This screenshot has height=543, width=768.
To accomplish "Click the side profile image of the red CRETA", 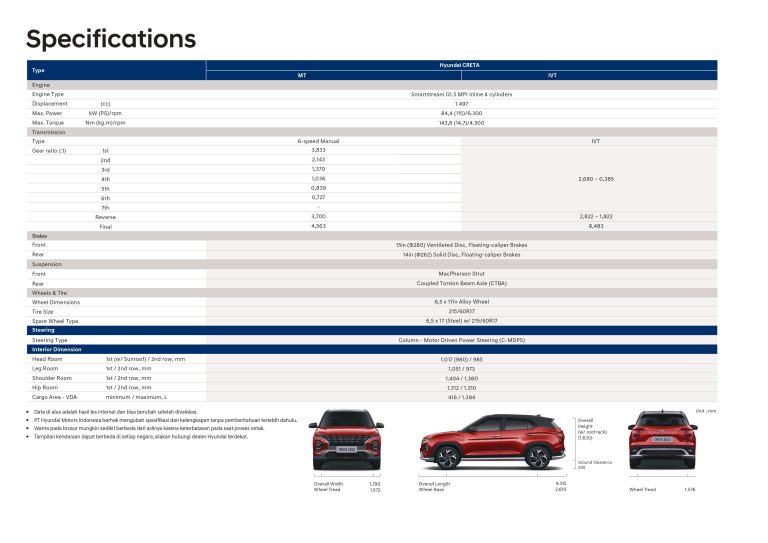I will click(494, 442).
